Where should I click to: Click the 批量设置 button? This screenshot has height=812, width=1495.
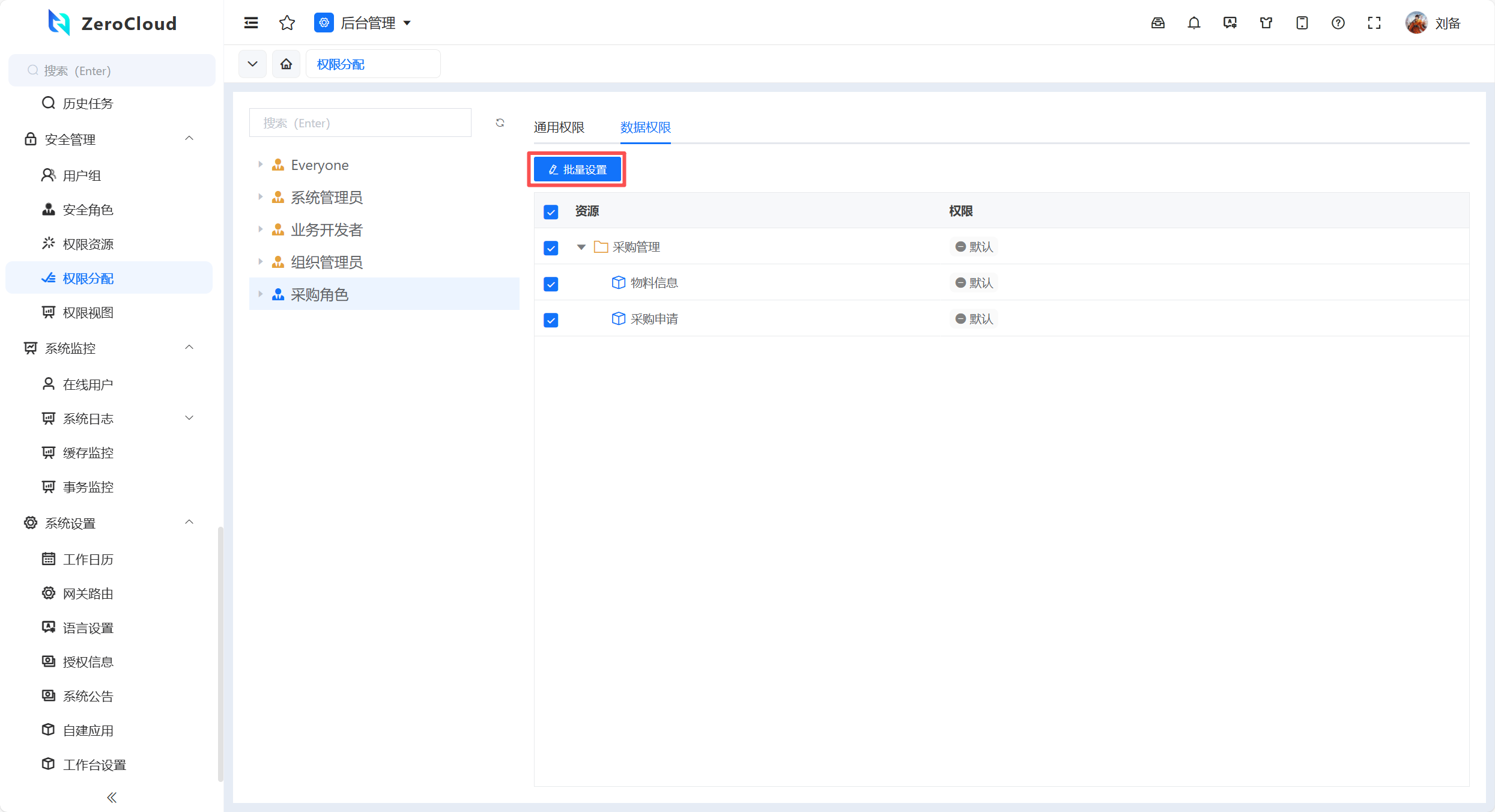(577, 169)
